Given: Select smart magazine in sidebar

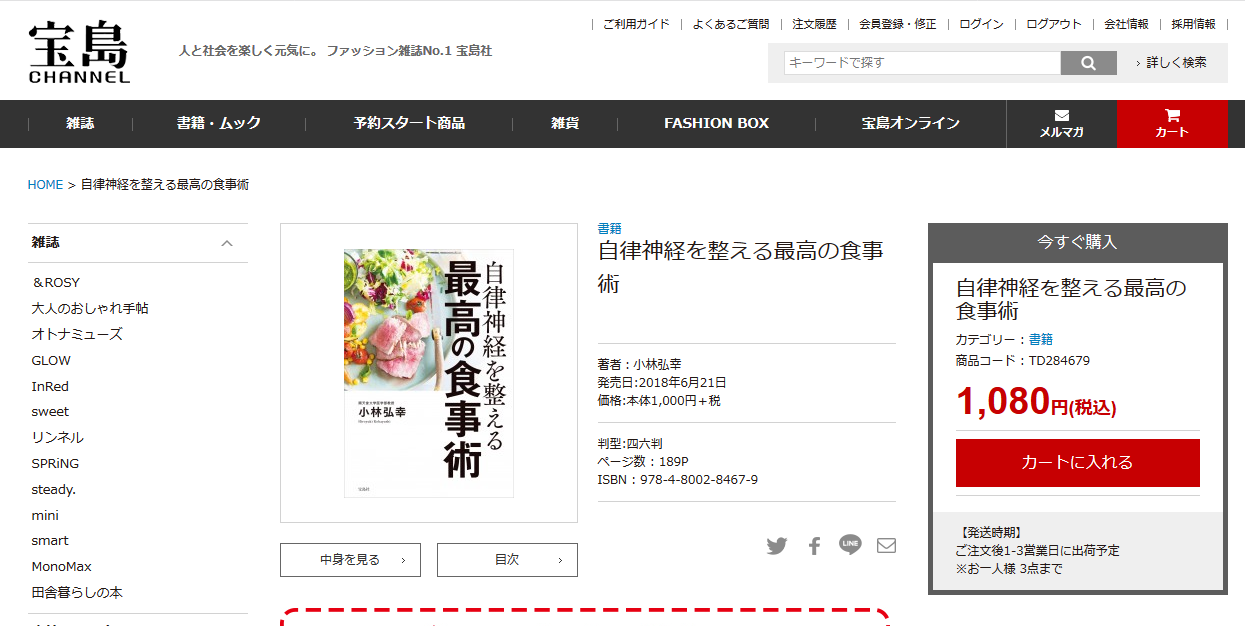Looking at the screenshot, I should pyautogui.click(x=50, y=541).
